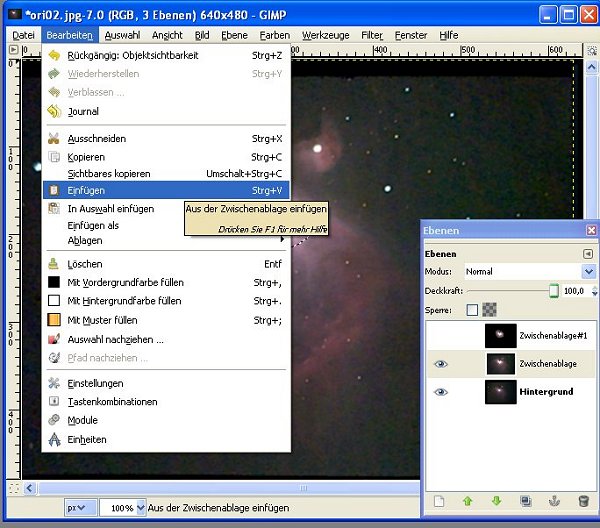Viewport: 600px width, 528px height.
Task: Select Mit Muster füllen pattern swatch
Action: coord(54,320)
